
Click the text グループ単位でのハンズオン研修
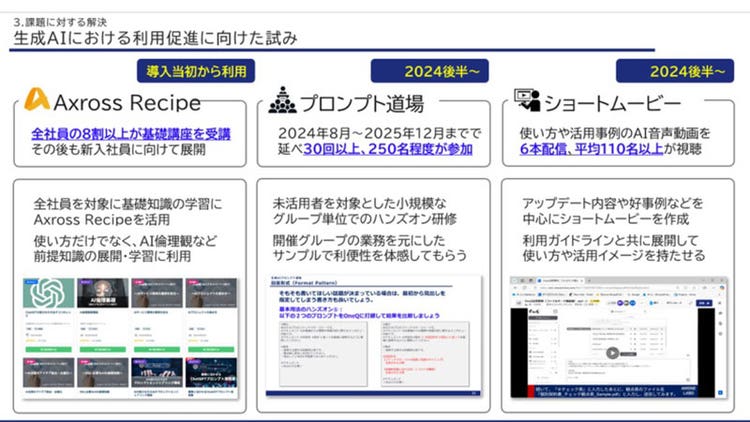click(364, 219)
